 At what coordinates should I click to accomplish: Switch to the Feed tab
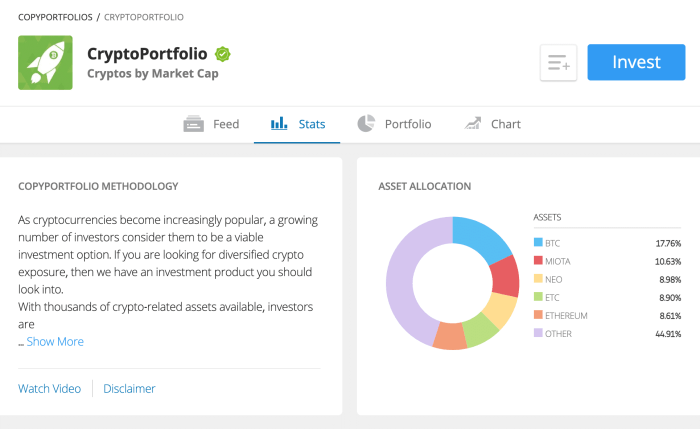(225, 124)
